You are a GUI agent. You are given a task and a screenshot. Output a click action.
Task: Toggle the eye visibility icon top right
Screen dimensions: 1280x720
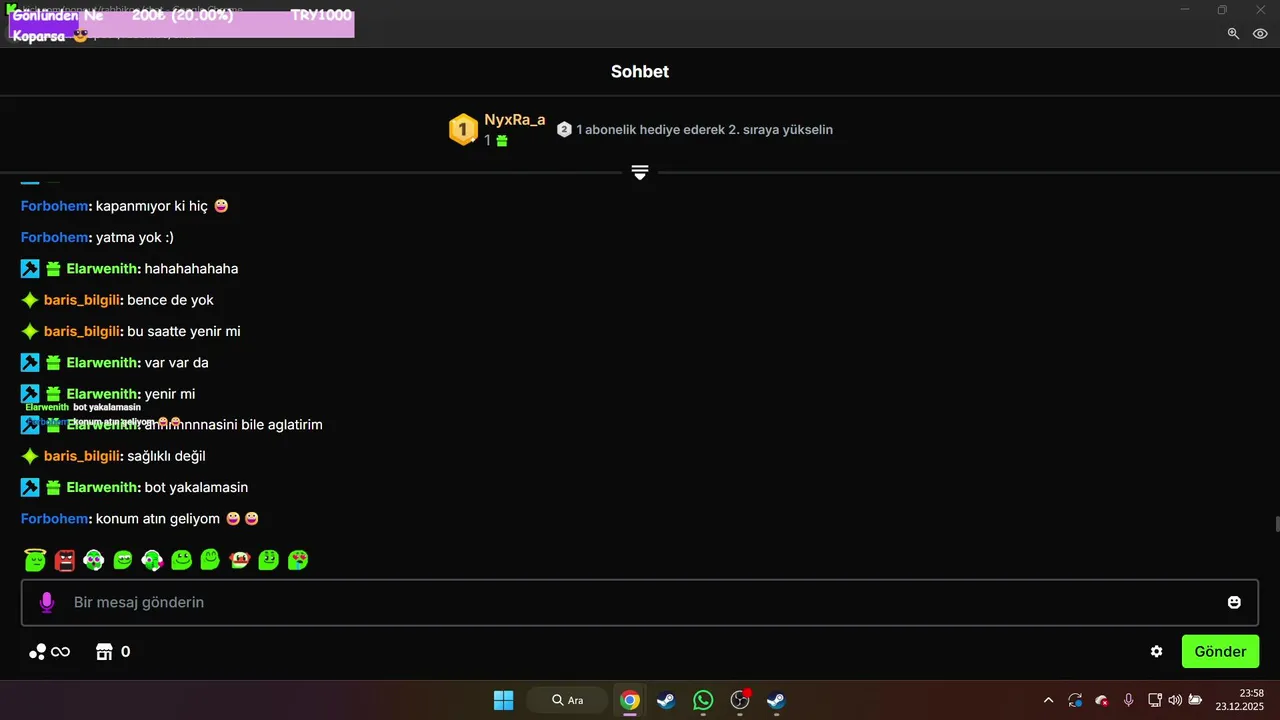pyautogui.click(x=1260, y=33)
